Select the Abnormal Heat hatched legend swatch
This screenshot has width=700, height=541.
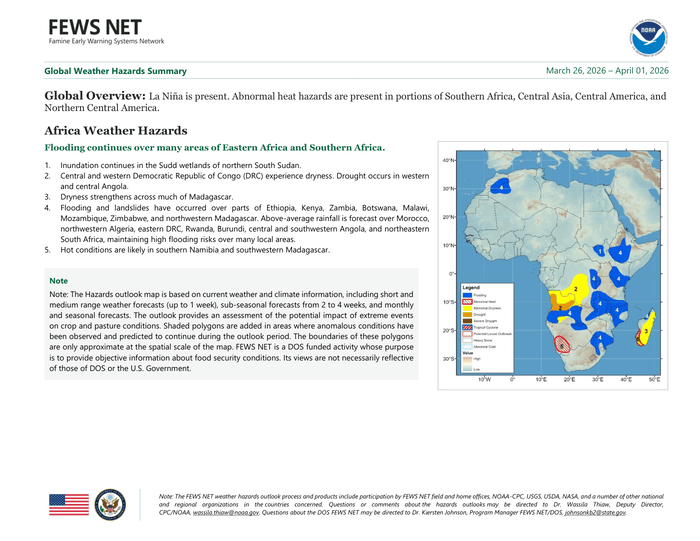(x=467, y=301)
